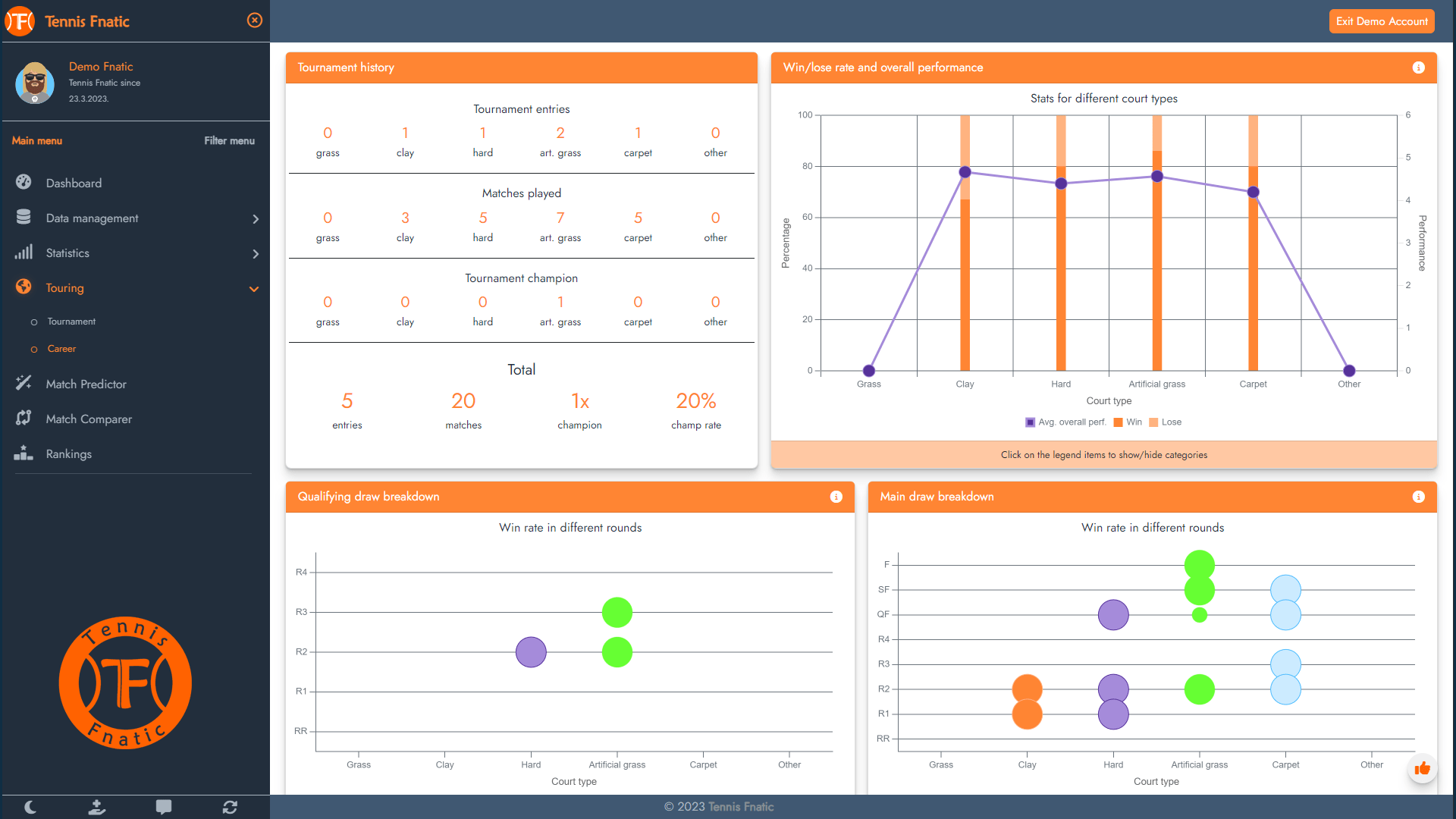Click the Touring globe icon
1456x819 pixels.
(24, 287)
